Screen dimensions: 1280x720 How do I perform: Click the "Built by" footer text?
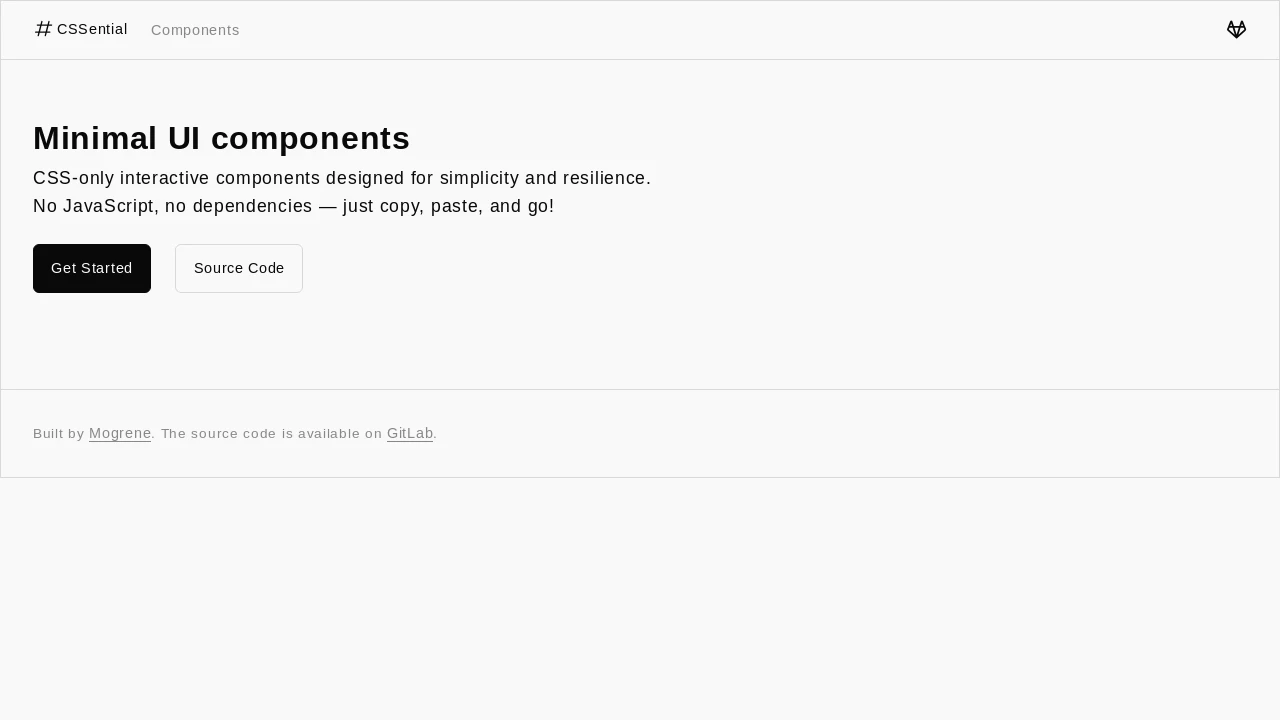59,434
